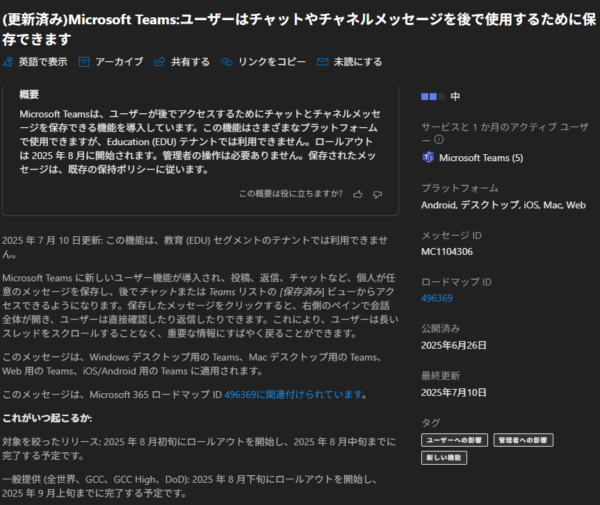600x505 pixels.
Task: Click 英語で表示 to show English
Action: point(43,62)
